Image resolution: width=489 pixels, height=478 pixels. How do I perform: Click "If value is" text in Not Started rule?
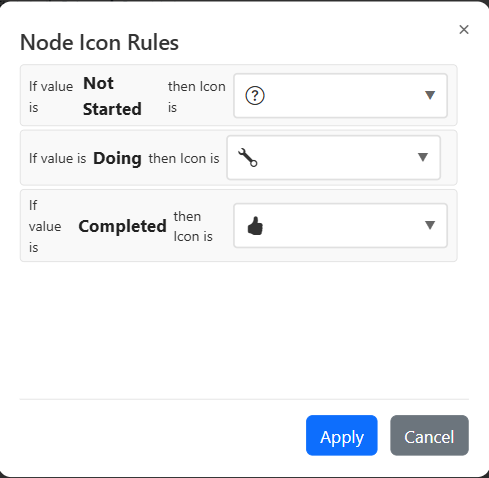(x=51, y=97)
